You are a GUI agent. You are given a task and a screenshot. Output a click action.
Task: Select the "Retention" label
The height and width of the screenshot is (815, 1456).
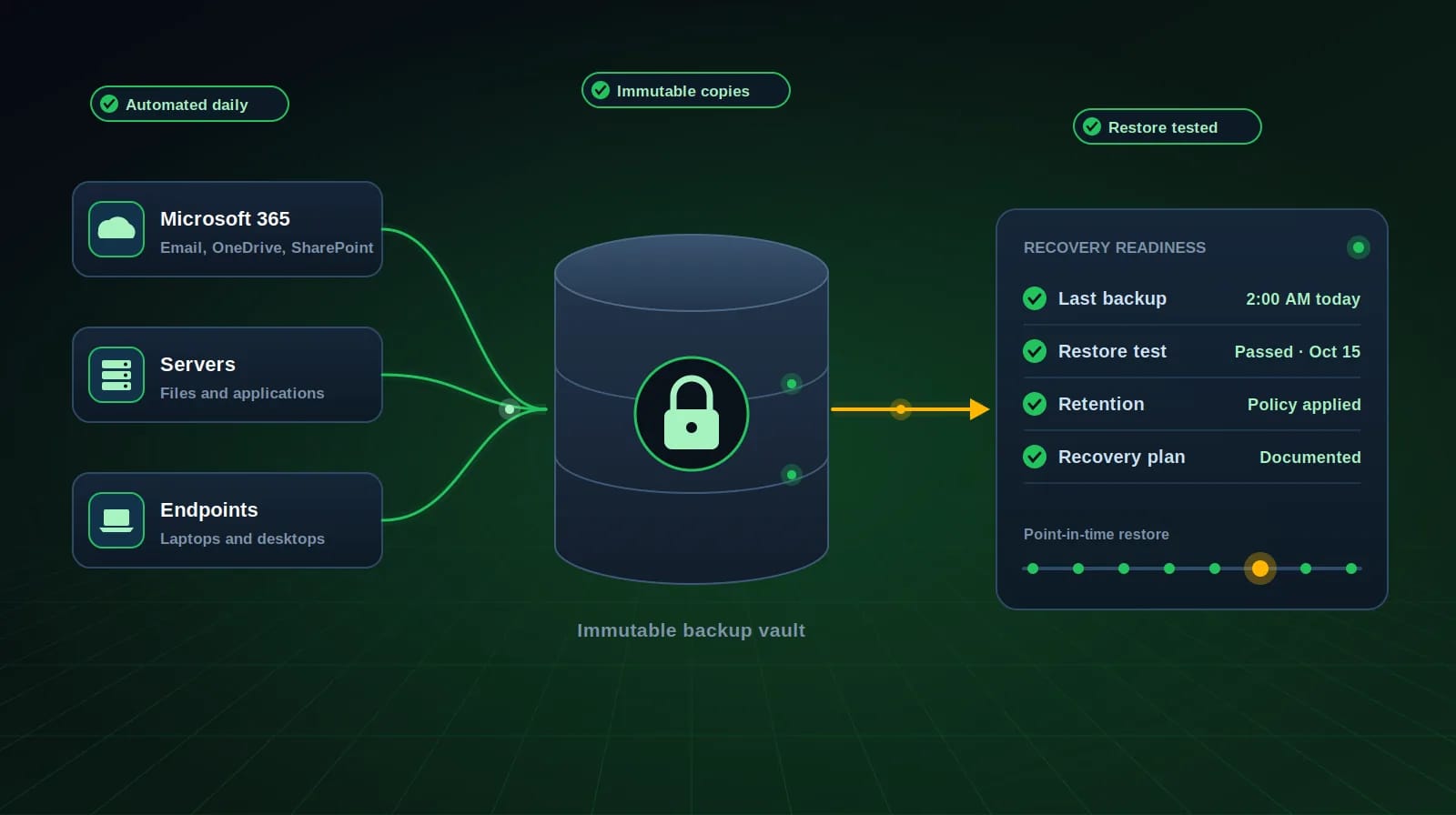point(1101,404)
